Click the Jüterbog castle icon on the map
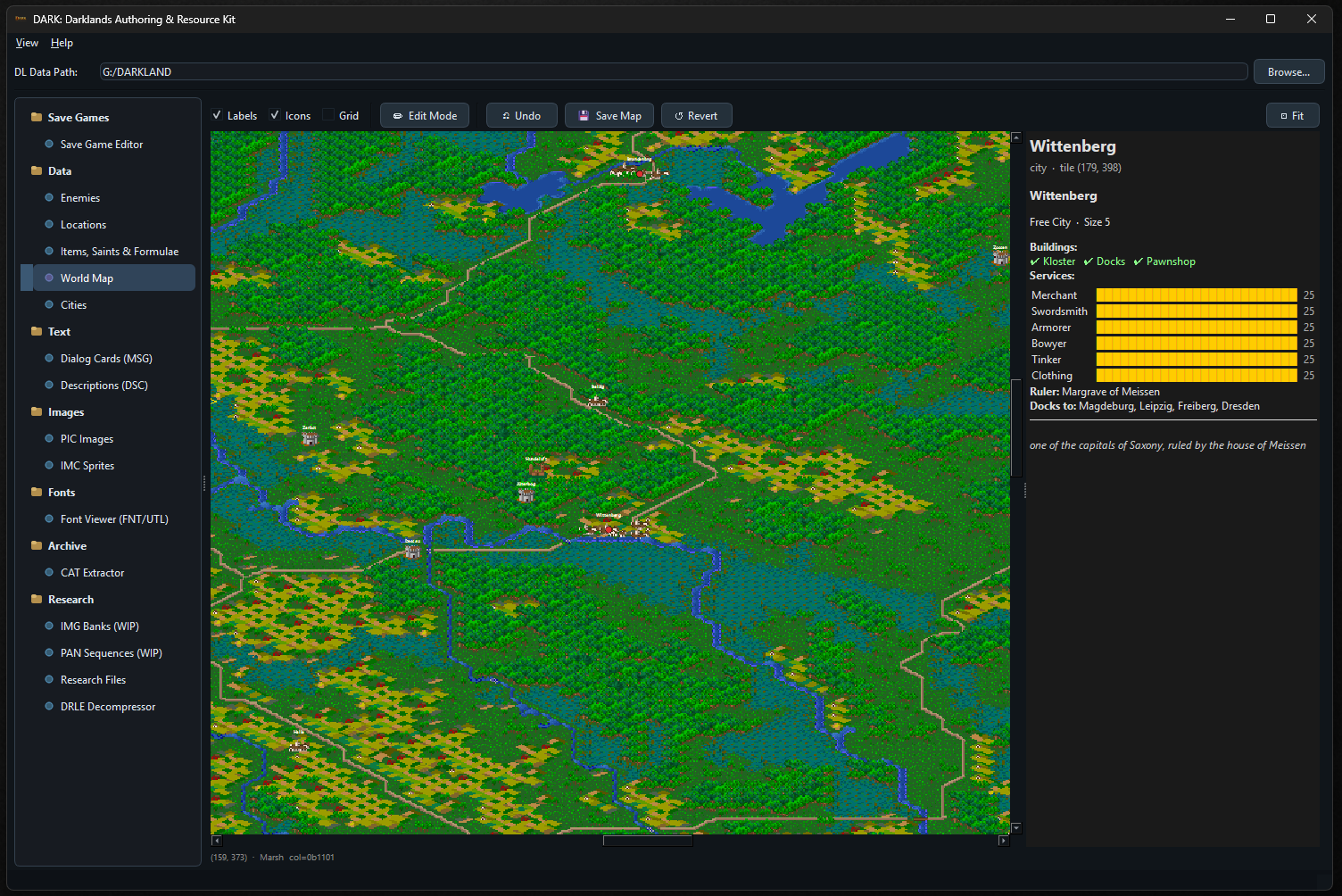 (526, 494)
